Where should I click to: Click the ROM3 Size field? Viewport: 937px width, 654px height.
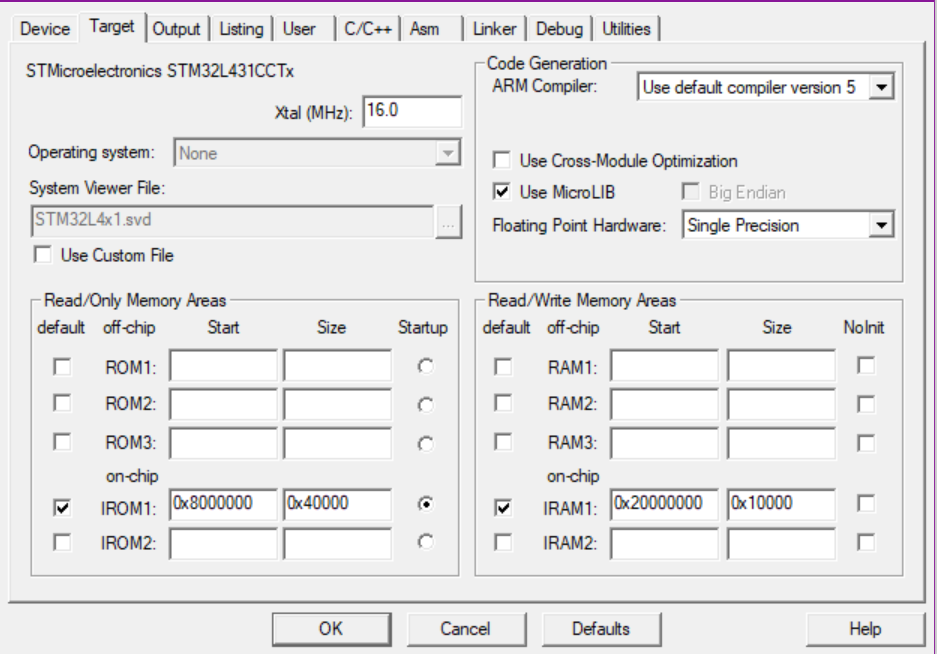[338, 443]
